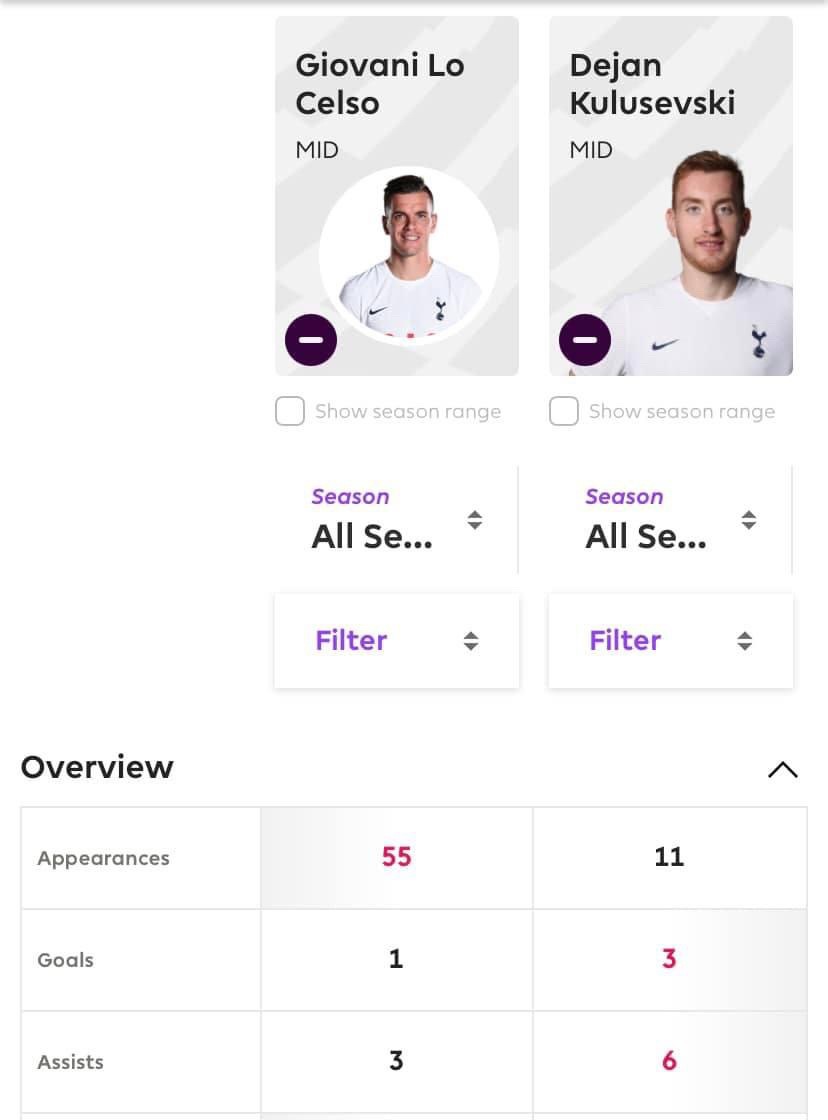This screenshot has height=1120, width=828.
Task: Click sort arrows in Lo Celso's Filter box
Action: (x=471, y=641)
